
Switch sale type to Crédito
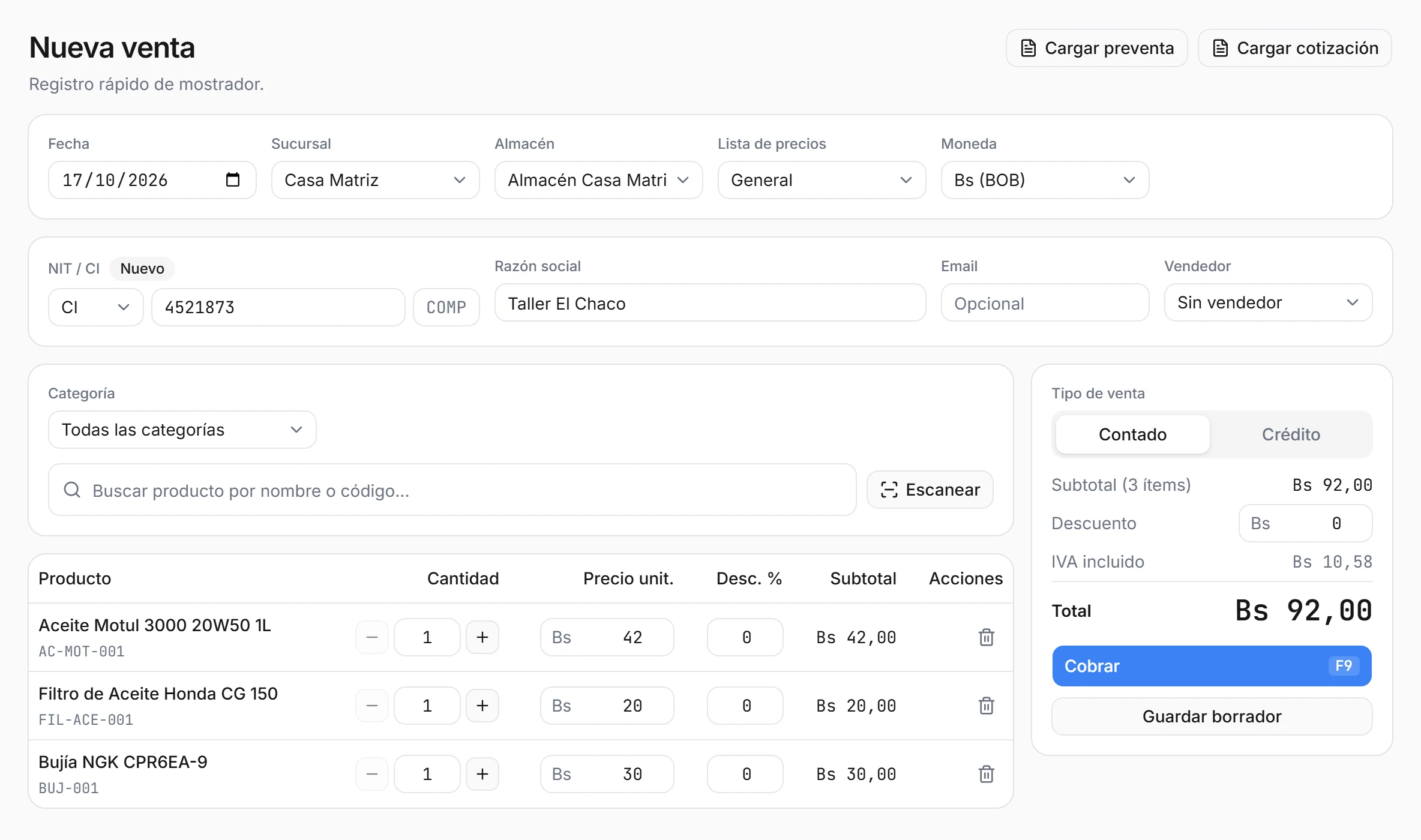[1291, 434]
